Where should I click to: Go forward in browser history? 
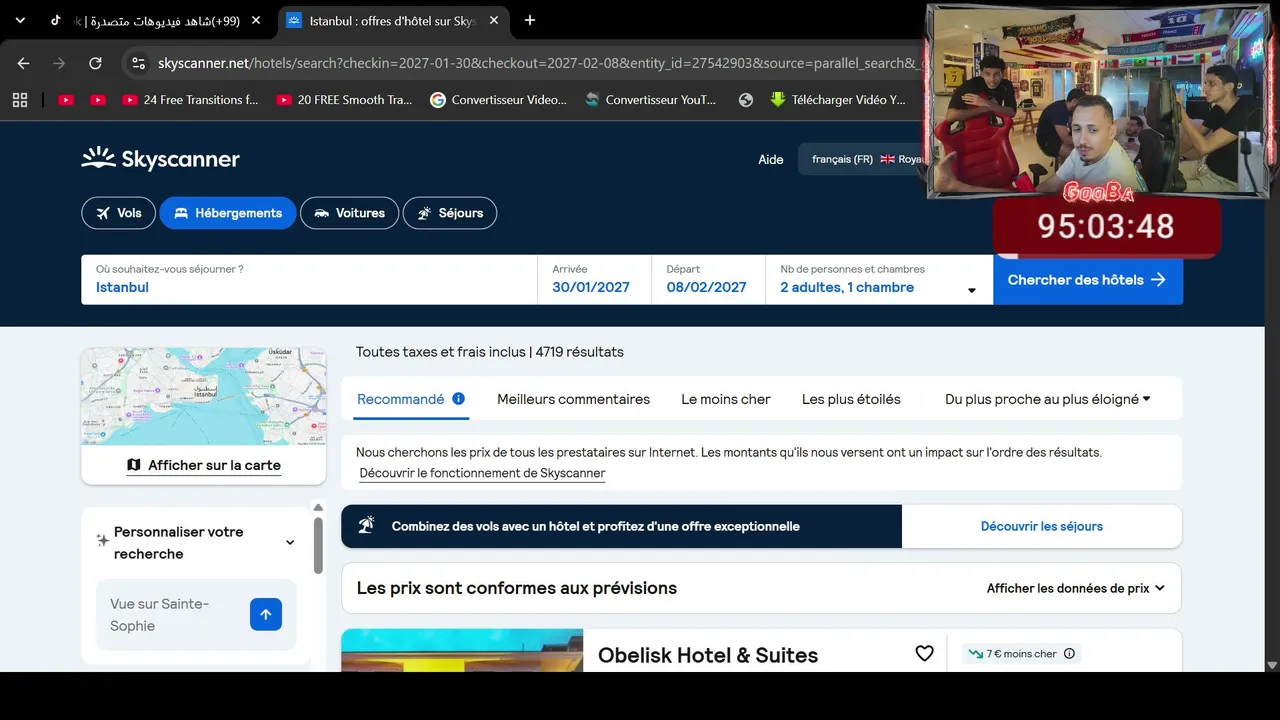pos(59,63)
